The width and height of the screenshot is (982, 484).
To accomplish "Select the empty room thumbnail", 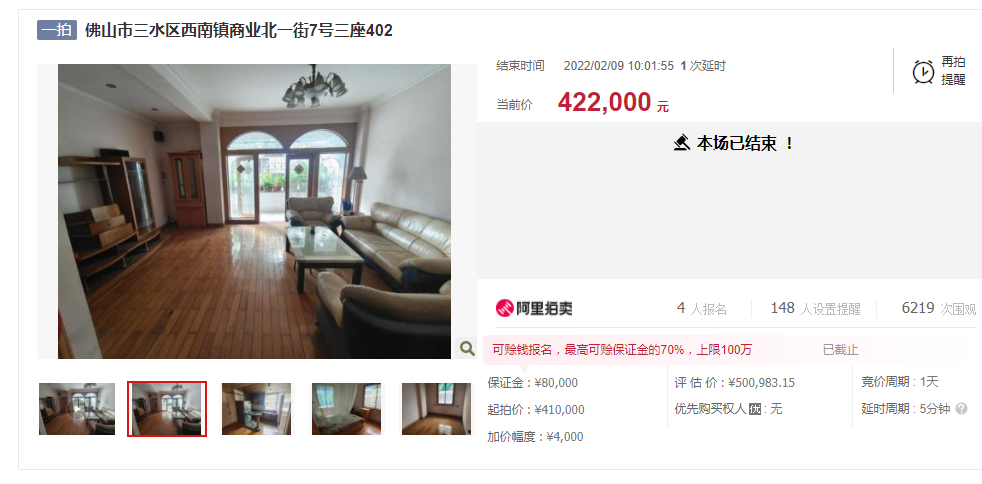I will (x=437, y=409).
